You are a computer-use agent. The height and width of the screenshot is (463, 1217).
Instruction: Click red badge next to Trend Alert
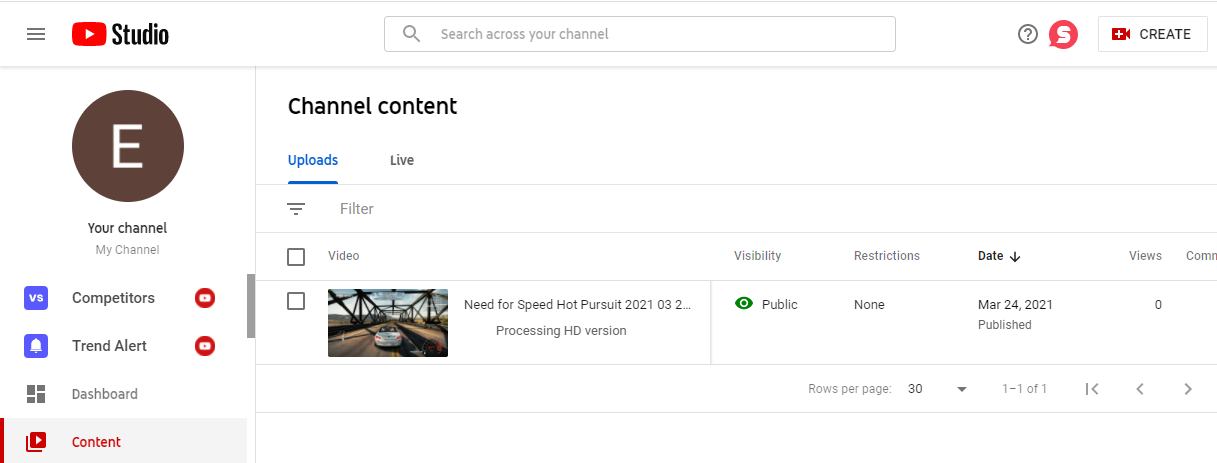(205, 346)
